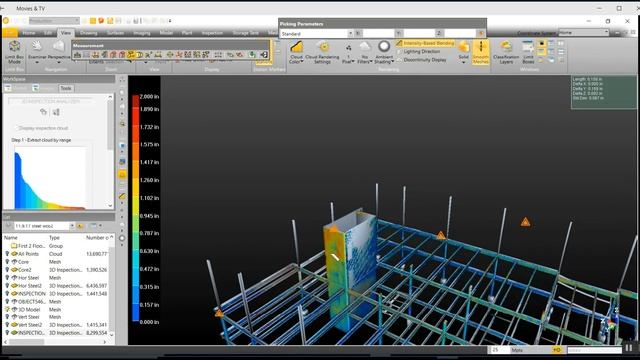This screenshot has width=640, height=360.
Task: Click the magnifier icon in vertical toolbar
Action: [x=122, y=123]
